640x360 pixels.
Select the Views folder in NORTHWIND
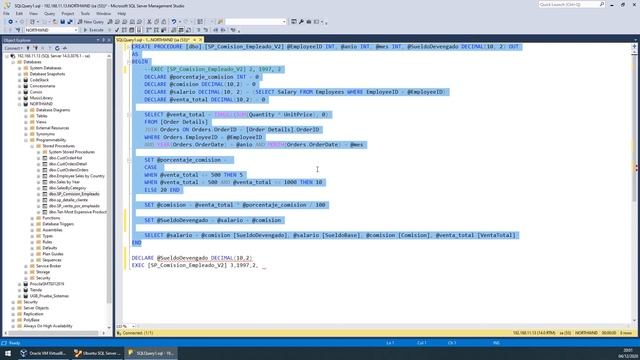click(41, 122)
